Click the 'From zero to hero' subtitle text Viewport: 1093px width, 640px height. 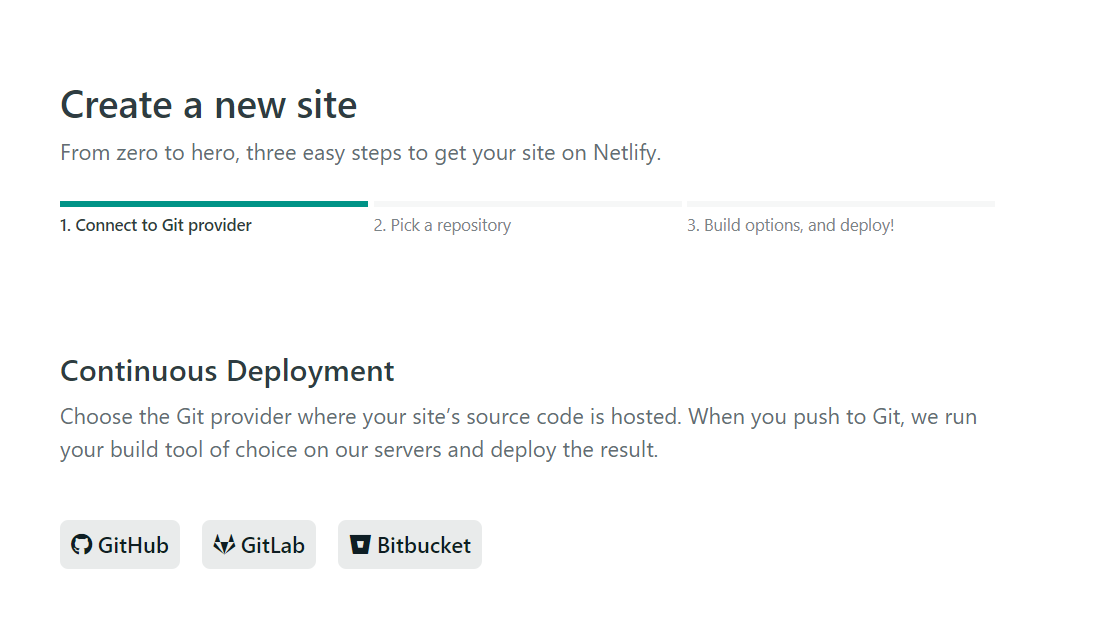(x=360, y=153)
